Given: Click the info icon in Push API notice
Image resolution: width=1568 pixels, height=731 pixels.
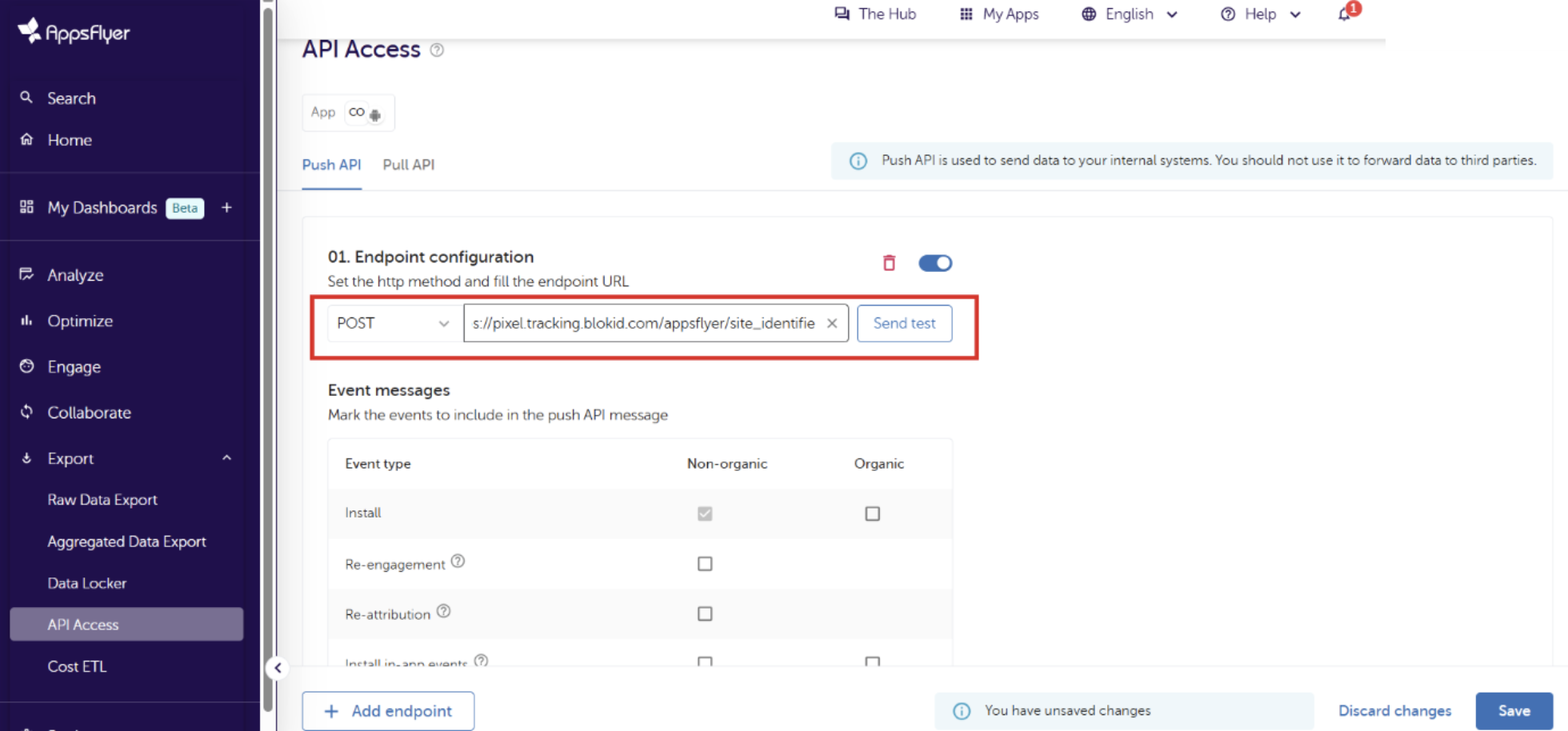Looking at the screenshot, I should point(858,161).
